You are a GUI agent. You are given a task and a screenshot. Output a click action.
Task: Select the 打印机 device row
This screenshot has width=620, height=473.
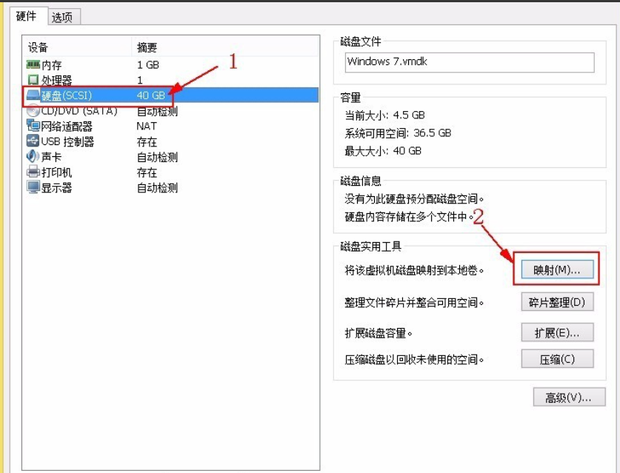point(171,172)
